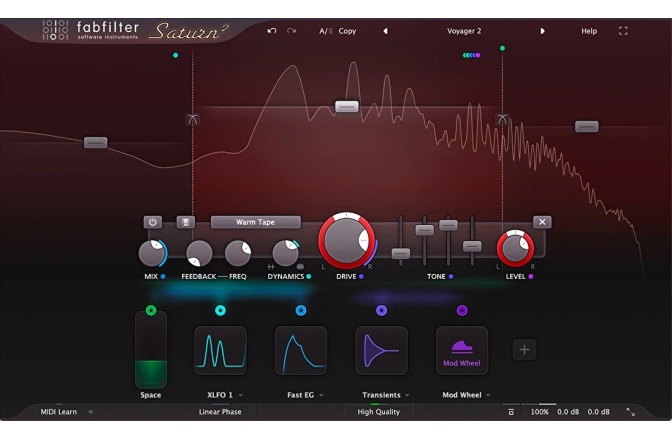Click the feedback FREQ knob
The height and width of the screenshot is (440, 672).
(238, 253)
